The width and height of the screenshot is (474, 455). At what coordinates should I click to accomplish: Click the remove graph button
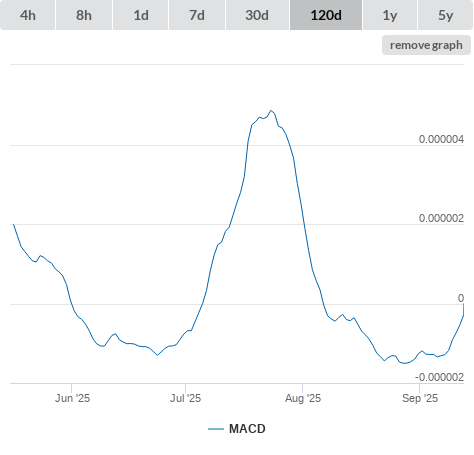(426, 45)
